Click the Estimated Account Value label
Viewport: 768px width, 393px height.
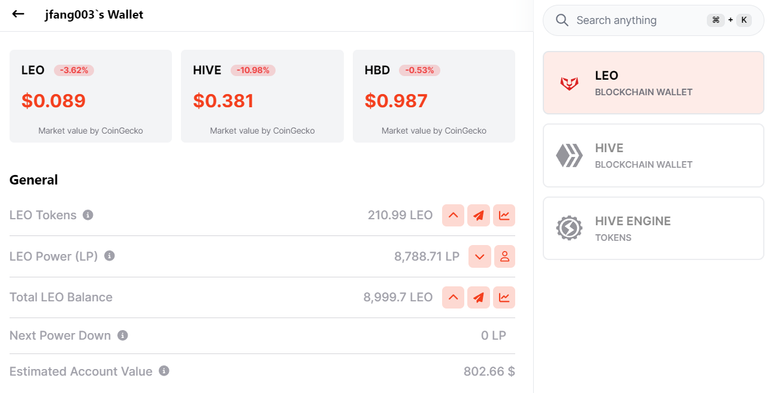(81, 371)
